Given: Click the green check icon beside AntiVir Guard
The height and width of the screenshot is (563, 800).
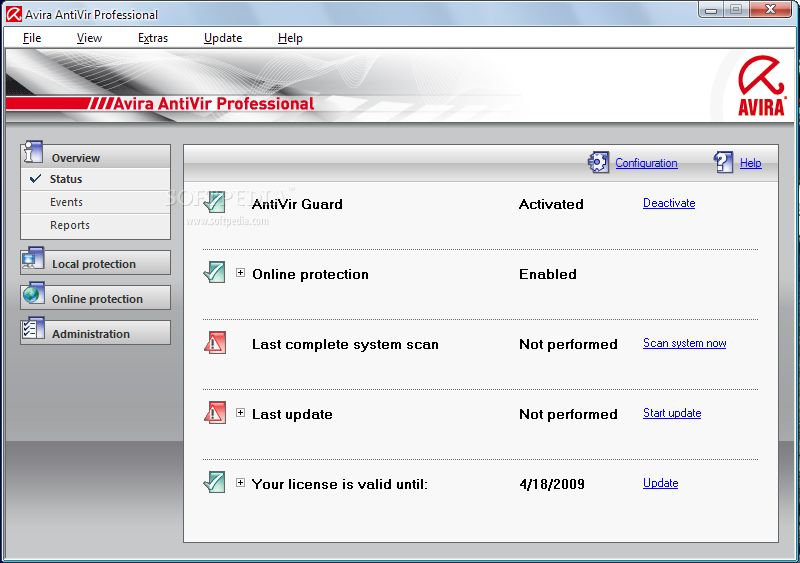Looking at the screenshot, I should pyautogui.click(x=214, y=202).
